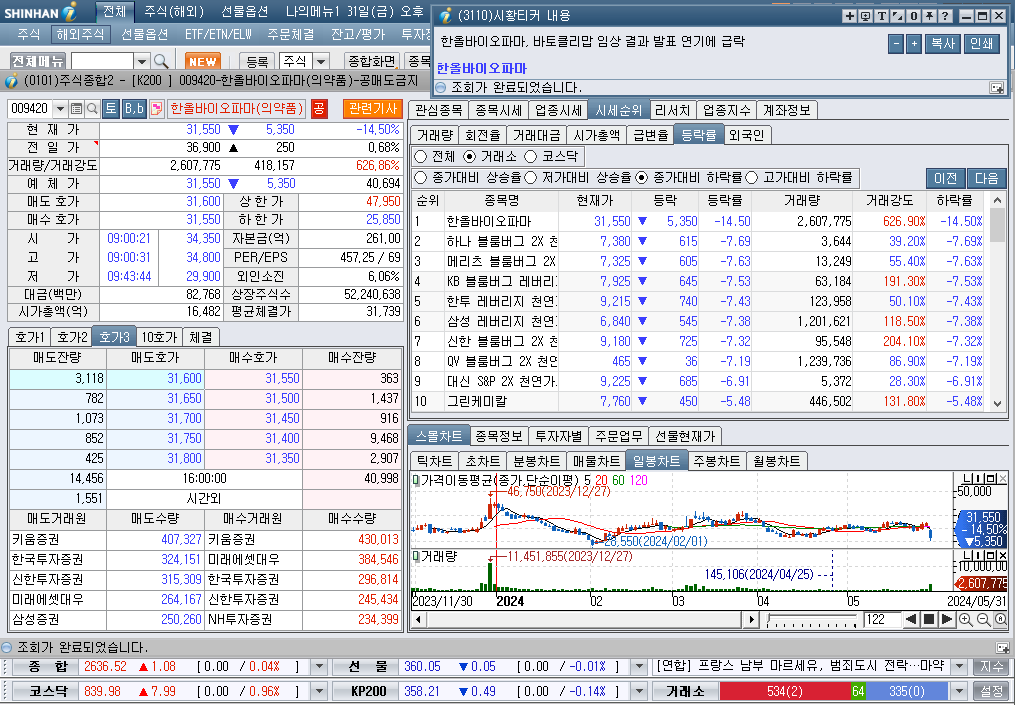This screenshot has width=1015, height=705.
Task: Select the 월봉차트 chart tab
Action: point(776,462)
